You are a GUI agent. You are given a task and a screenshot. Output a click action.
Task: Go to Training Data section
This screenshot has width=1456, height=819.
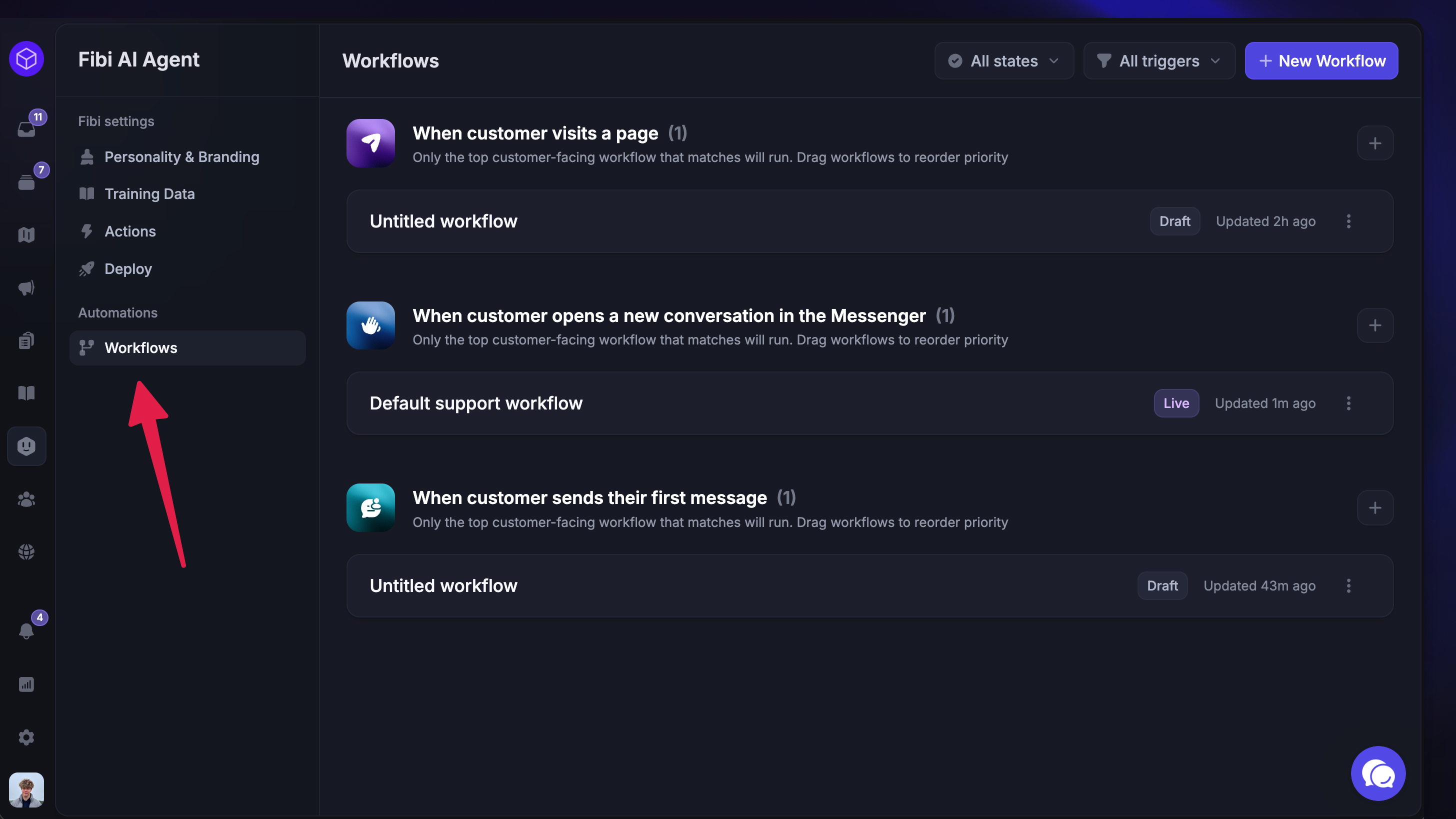[149, 194]
